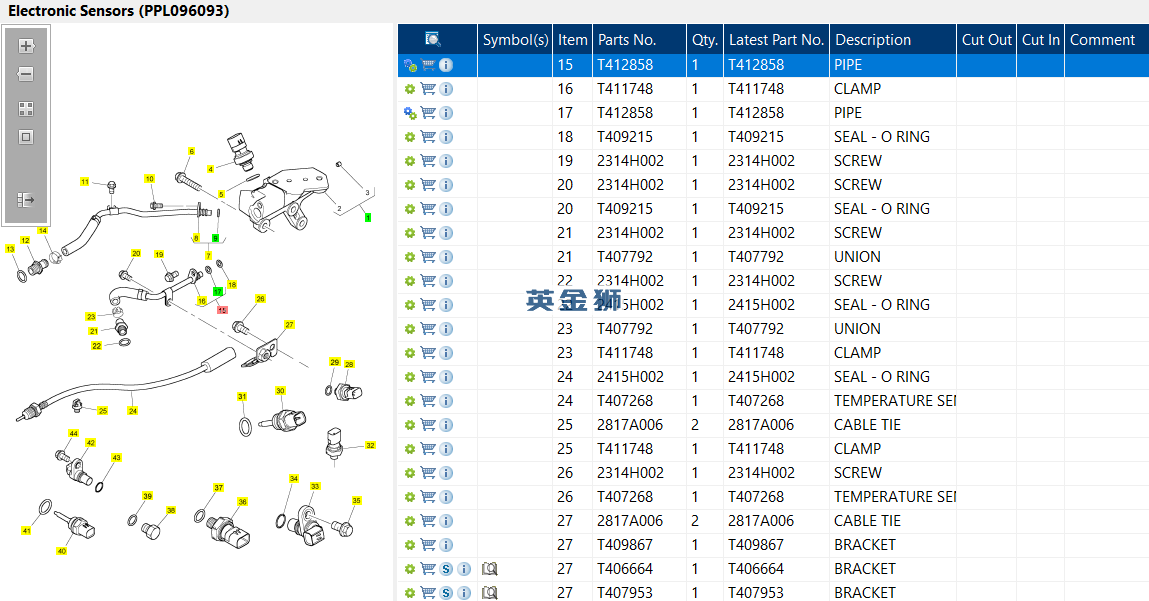Zoom in on the parts diagram
Viewport: 1149px width, 601px height.
(x=26, y=46)
